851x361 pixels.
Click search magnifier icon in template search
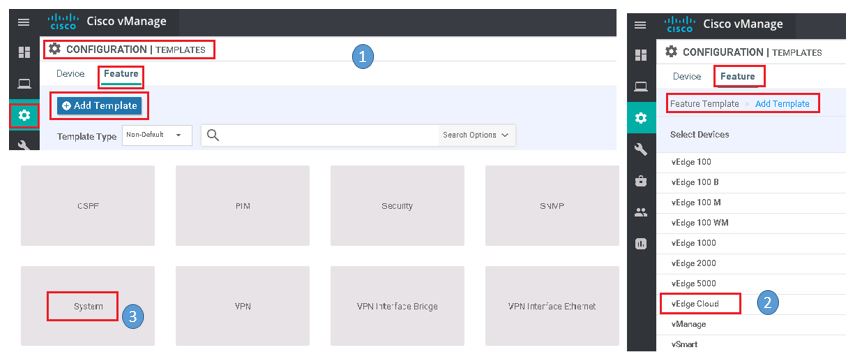[x=213, y=135]
